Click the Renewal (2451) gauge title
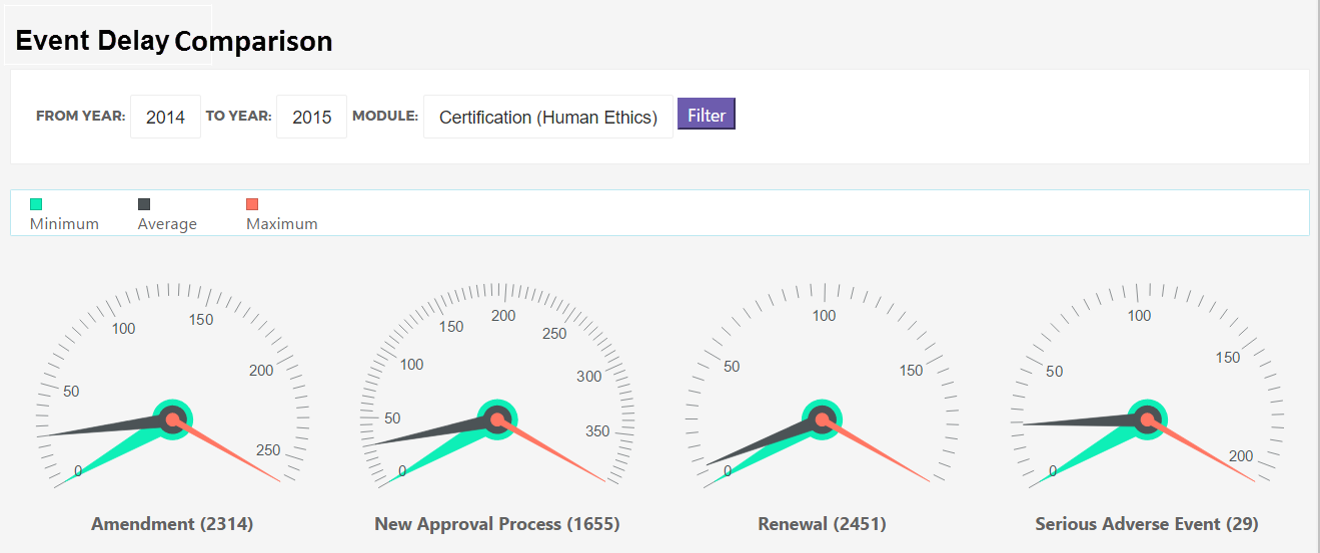This screenshot has width=1320, height=553. pyautogui.click(x=822, y=524)
